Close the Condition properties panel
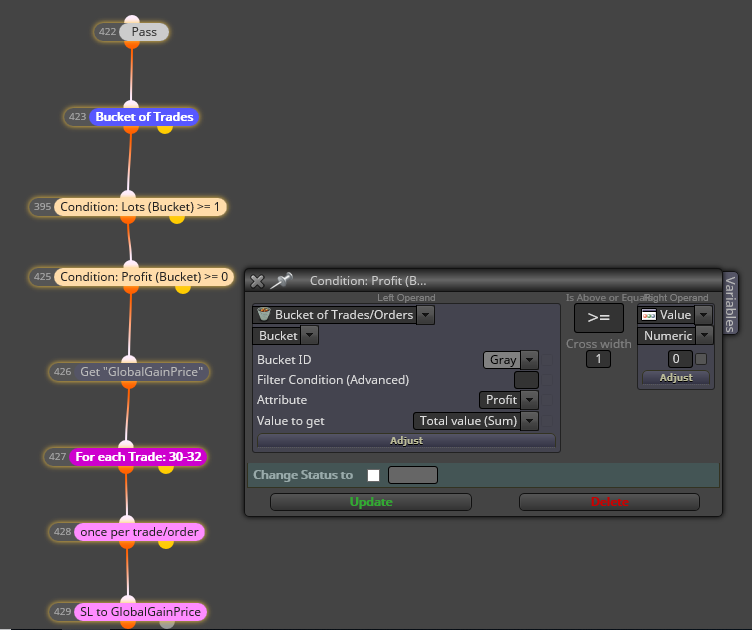 point(257,281)
